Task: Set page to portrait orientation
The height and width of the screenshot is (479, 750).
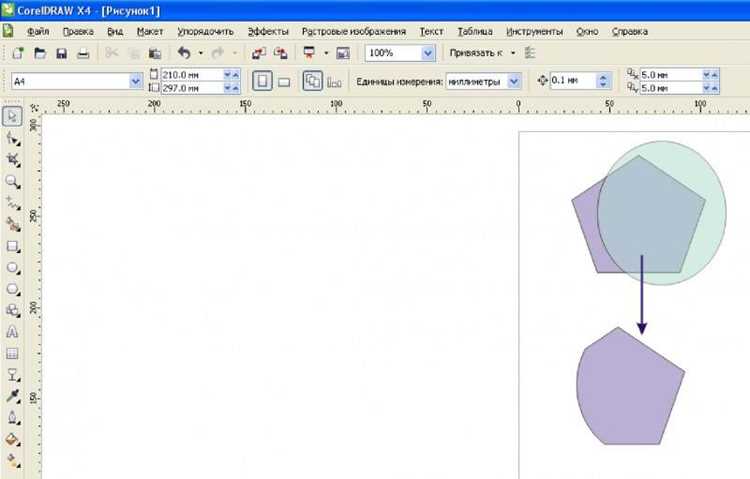Action: [x=262, y=81]
